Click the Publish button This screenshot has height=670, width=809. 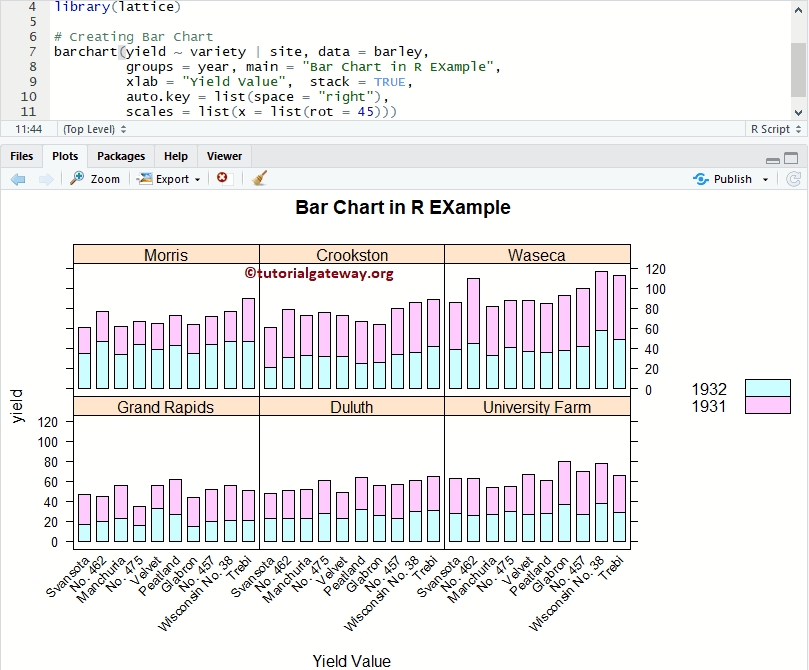coord(724,178)
